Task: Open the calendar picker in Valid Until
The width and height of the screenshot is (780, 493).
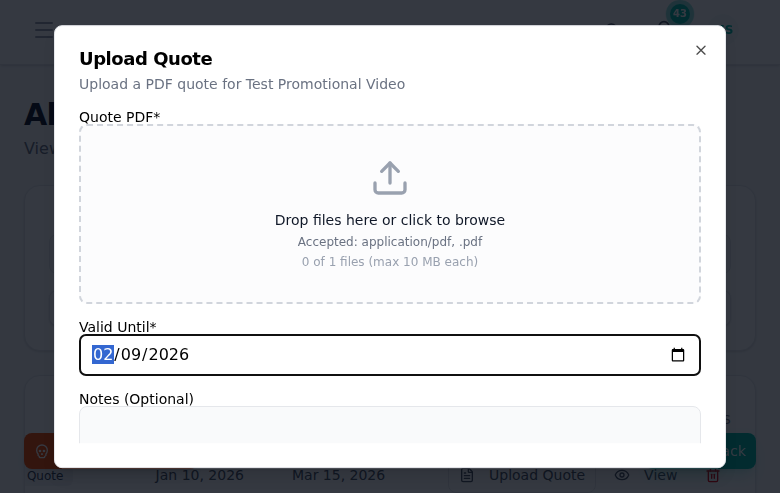Action: 678,355
